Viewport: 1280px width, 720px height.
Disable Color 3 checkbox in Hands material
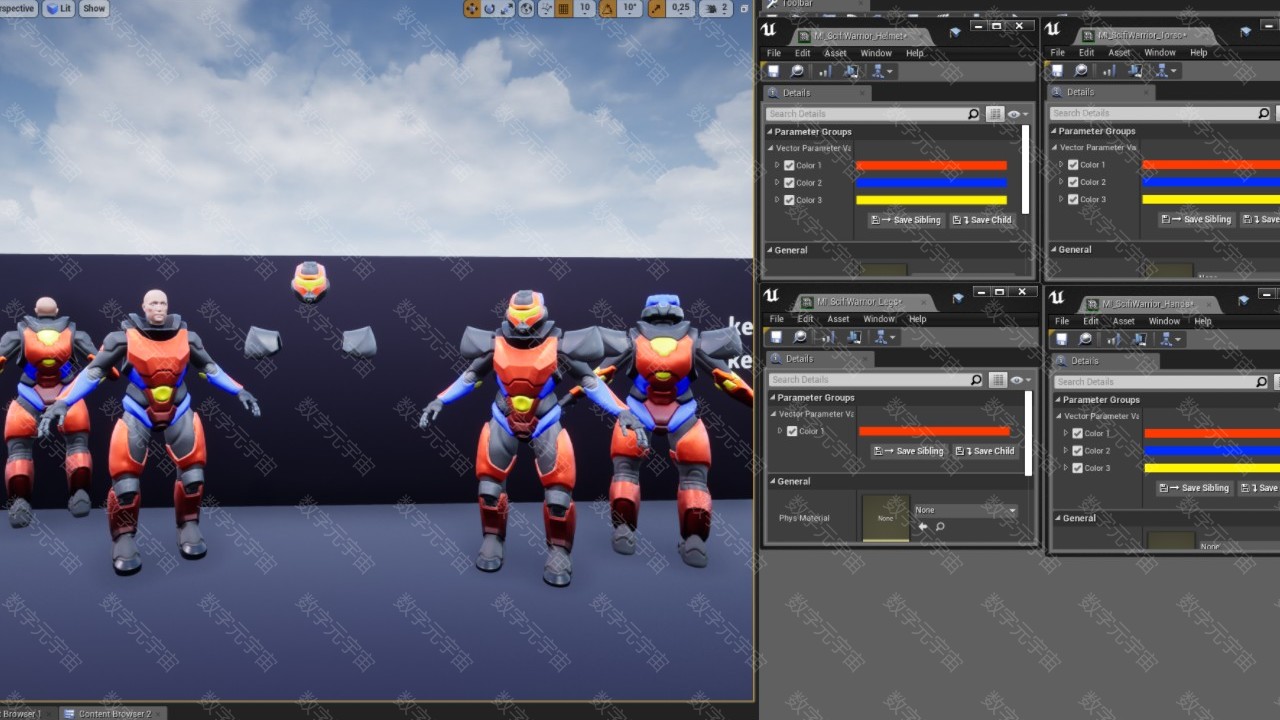tap(1077, 468)
